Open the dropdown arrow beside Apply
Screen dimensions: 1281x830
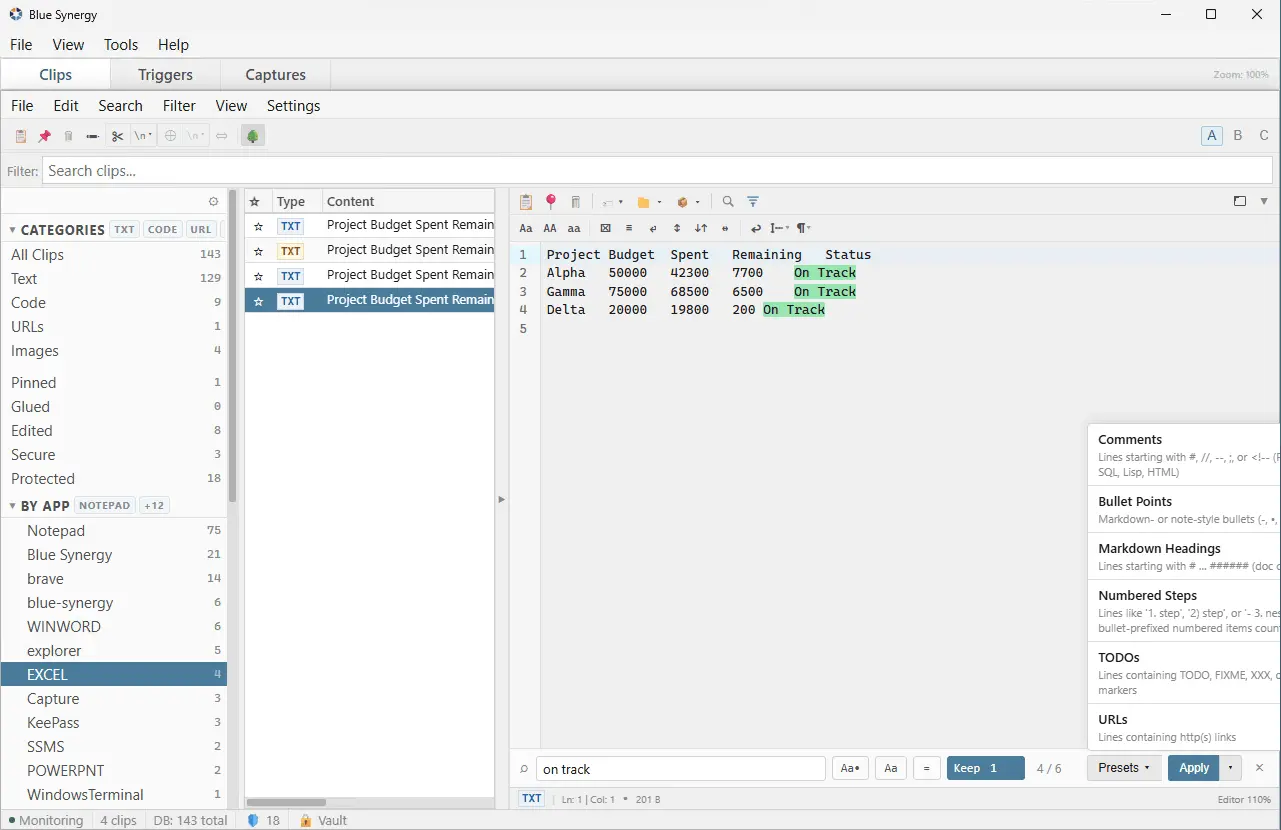(1230, 768)
